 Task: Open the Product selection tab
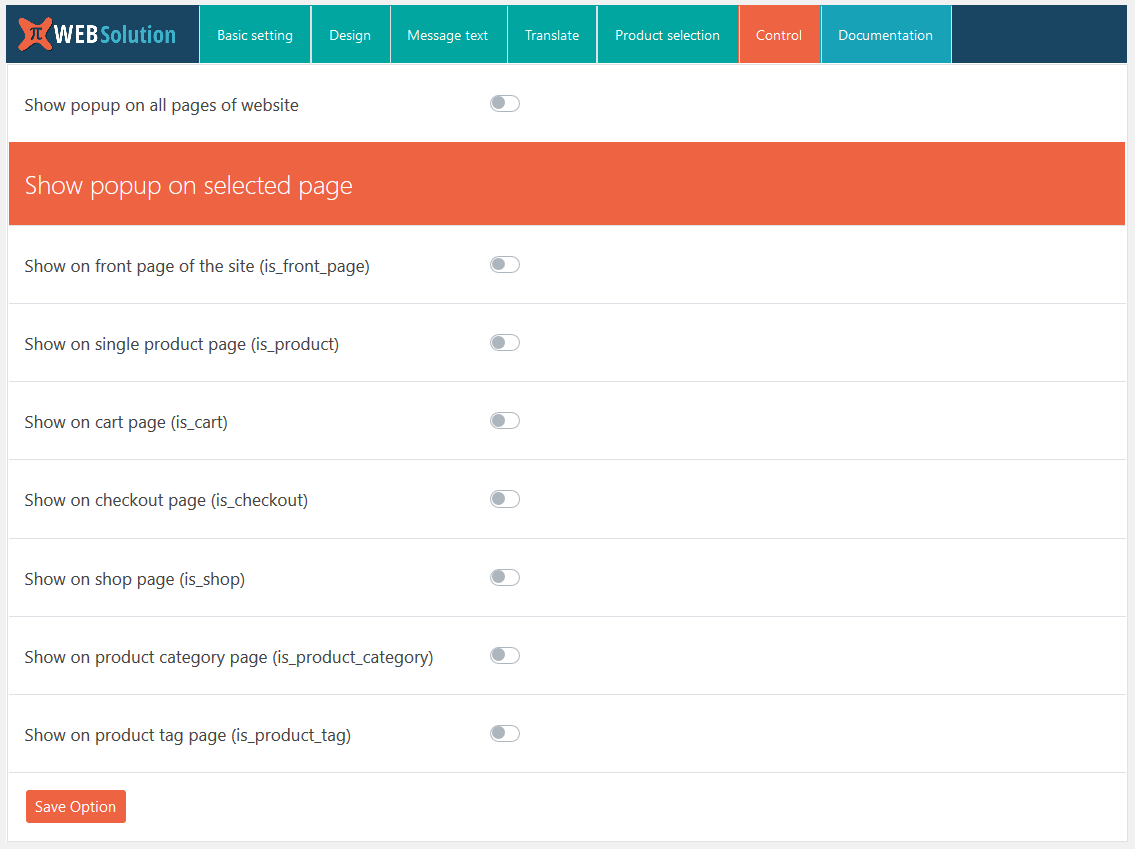tap(667, 34)
